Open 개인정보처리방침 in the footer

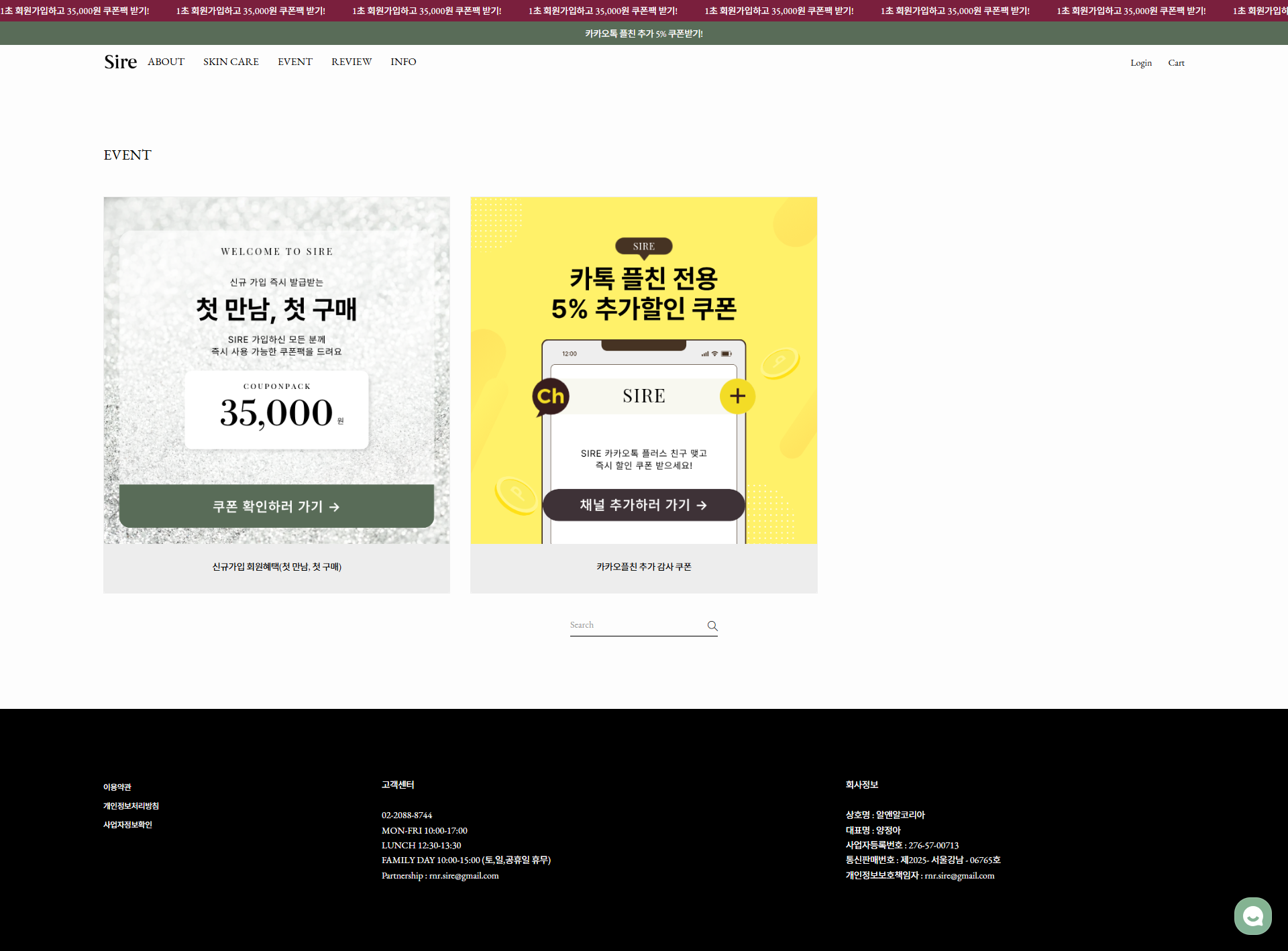[131, 806]
